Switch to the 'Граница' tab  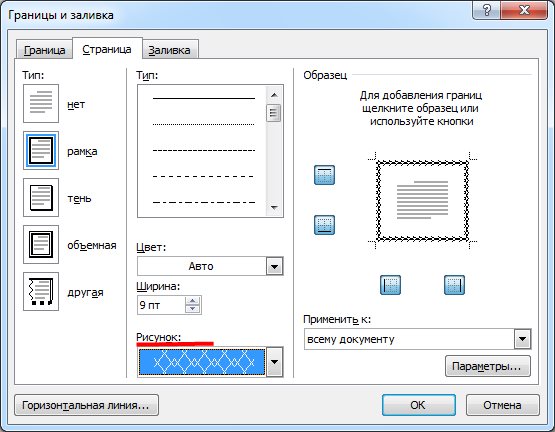click(45, 50)
